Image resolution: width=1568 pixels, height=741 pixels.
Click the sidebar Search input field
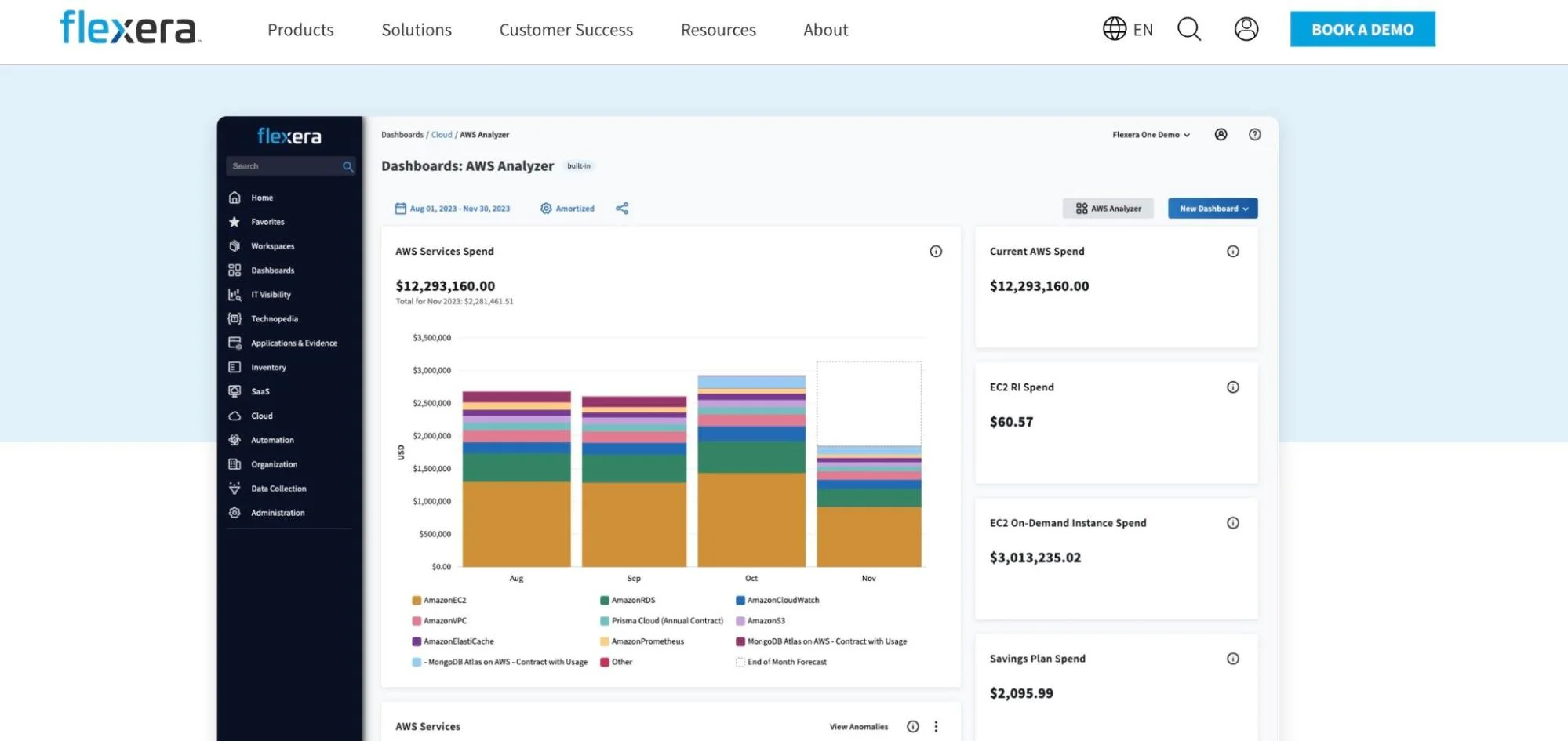coord(290,166)
